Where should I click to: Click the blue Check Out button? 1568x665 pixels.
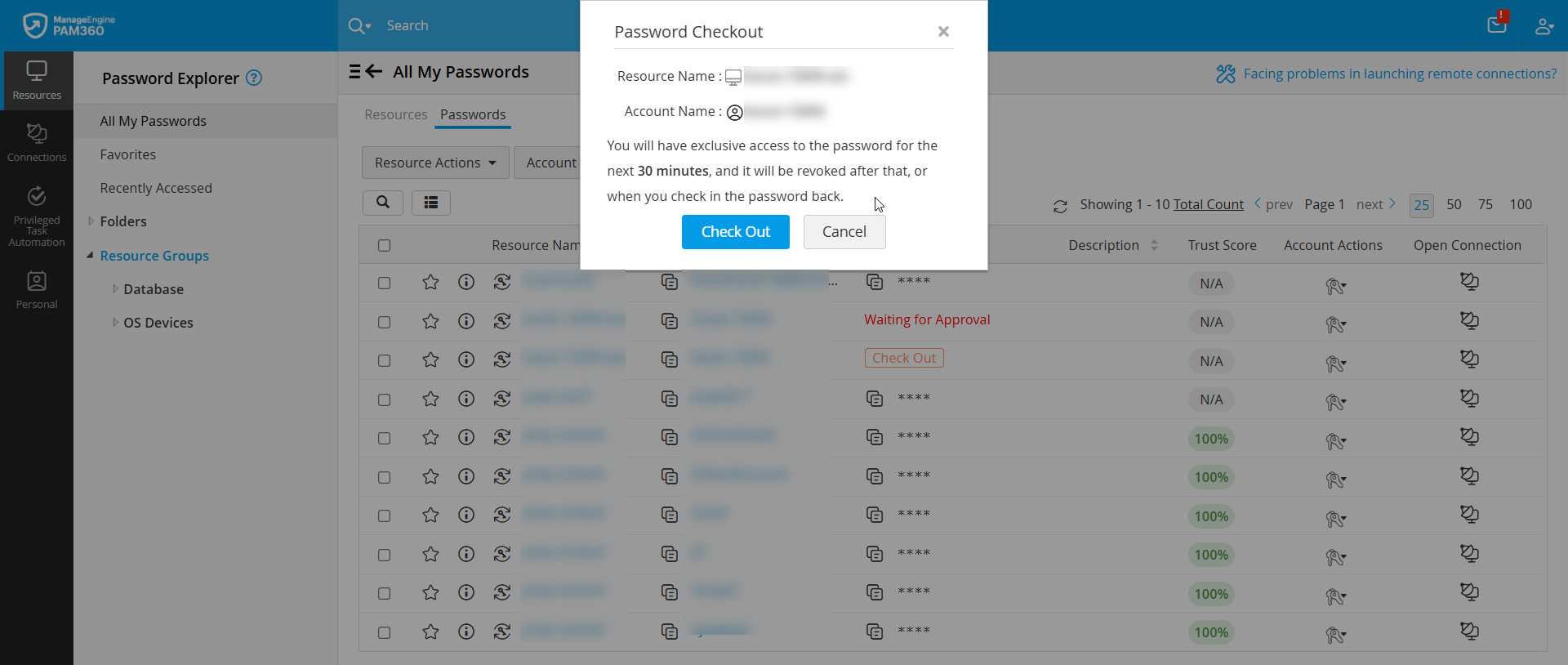pyautogui.click(x=735, y=232)
